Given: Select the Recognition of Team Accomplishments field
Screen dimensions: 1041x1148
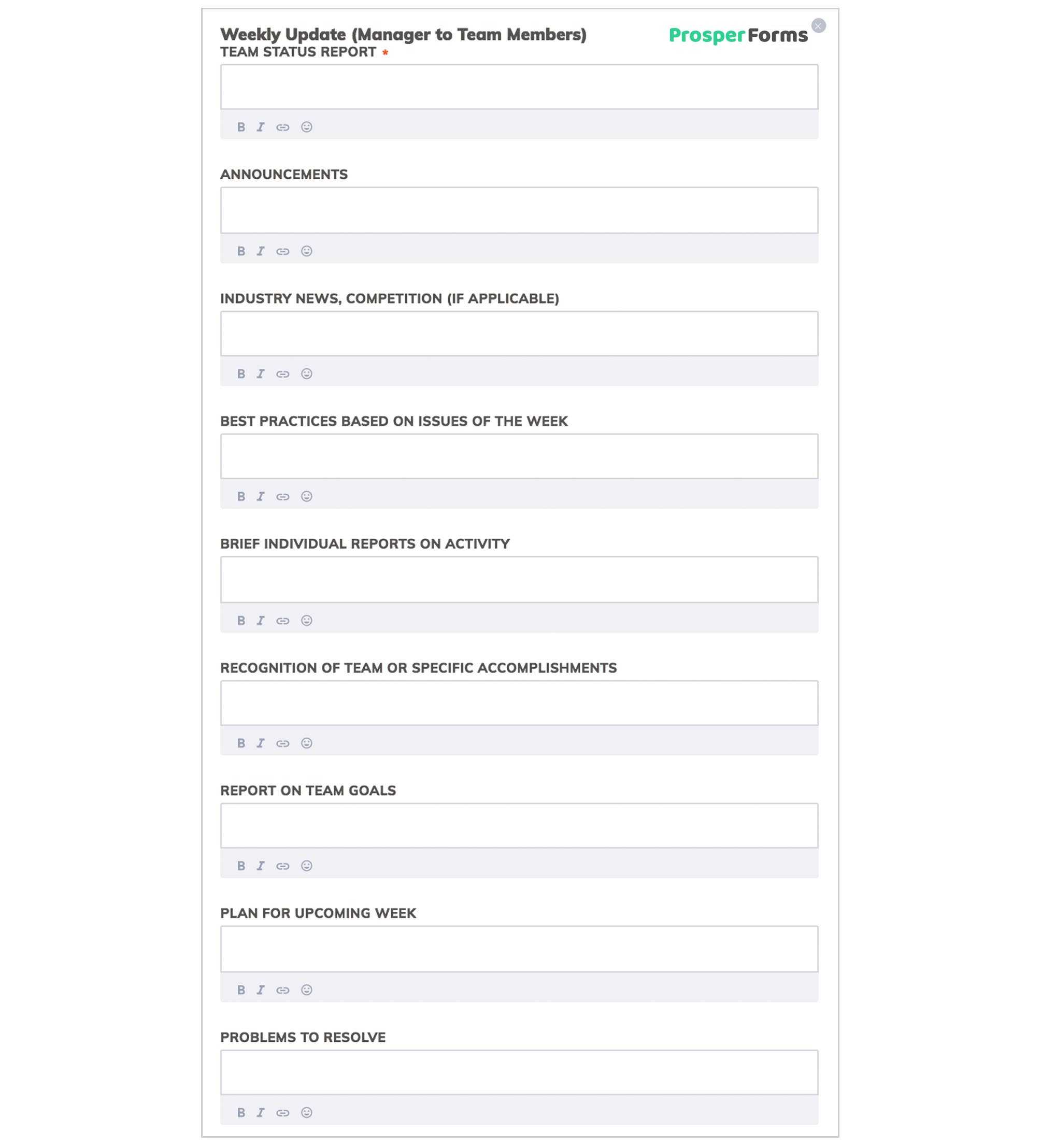Looking at the screenshot, I should [x=518, y=702].
